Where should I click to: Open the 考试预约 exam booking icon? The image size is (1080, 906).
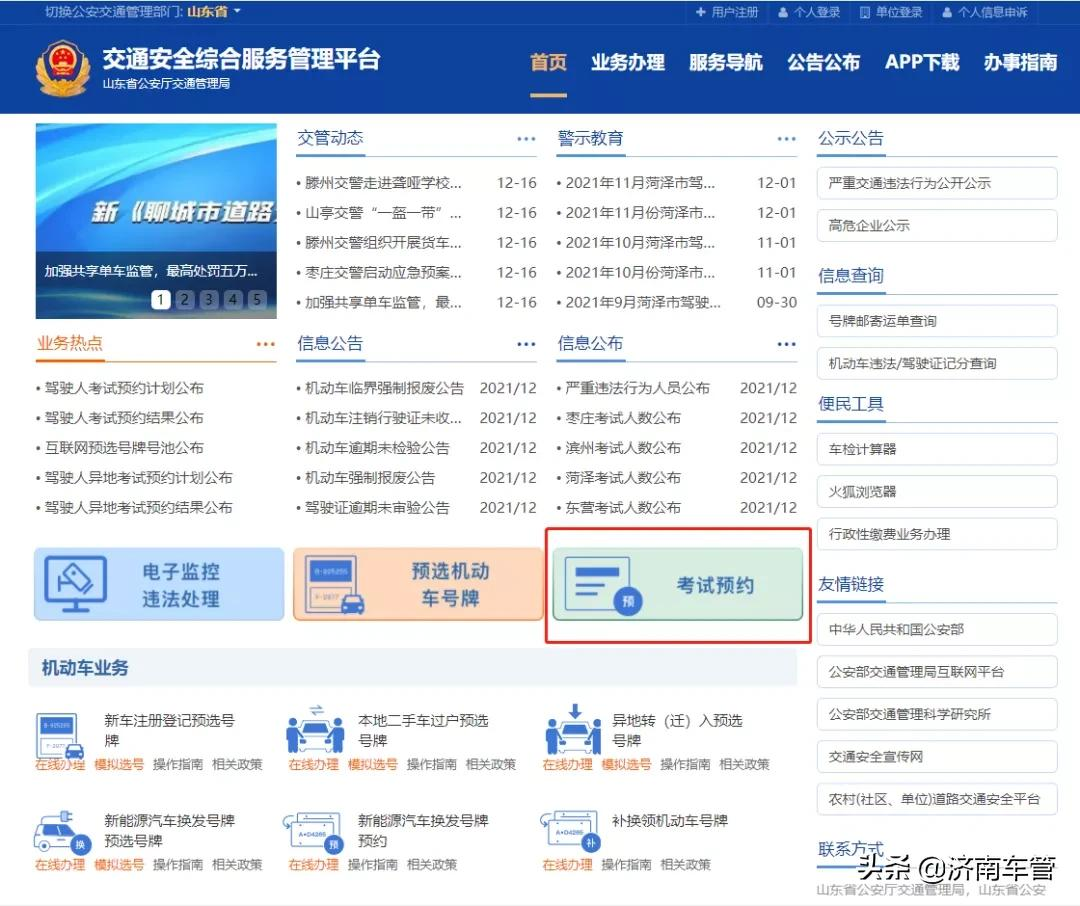click(x=678, y=584)
